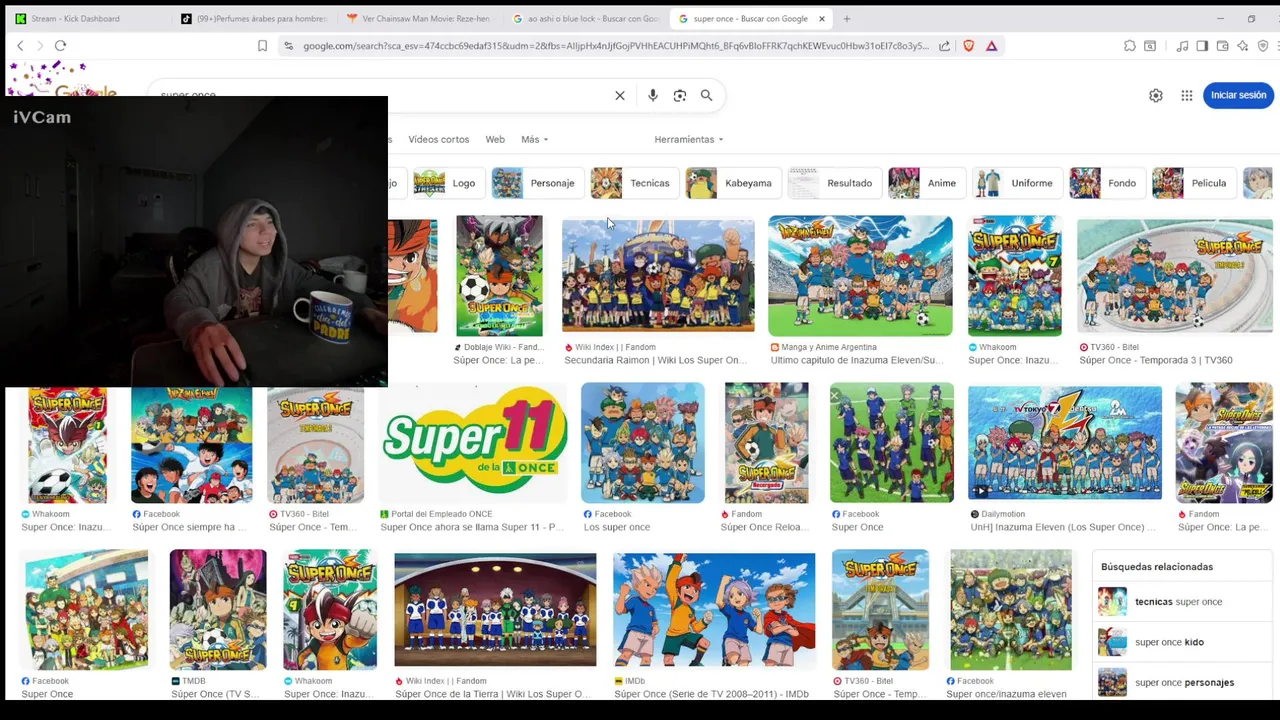Select related search tecnicas super once
The image size is (1280, 720).
[1183, 602]
